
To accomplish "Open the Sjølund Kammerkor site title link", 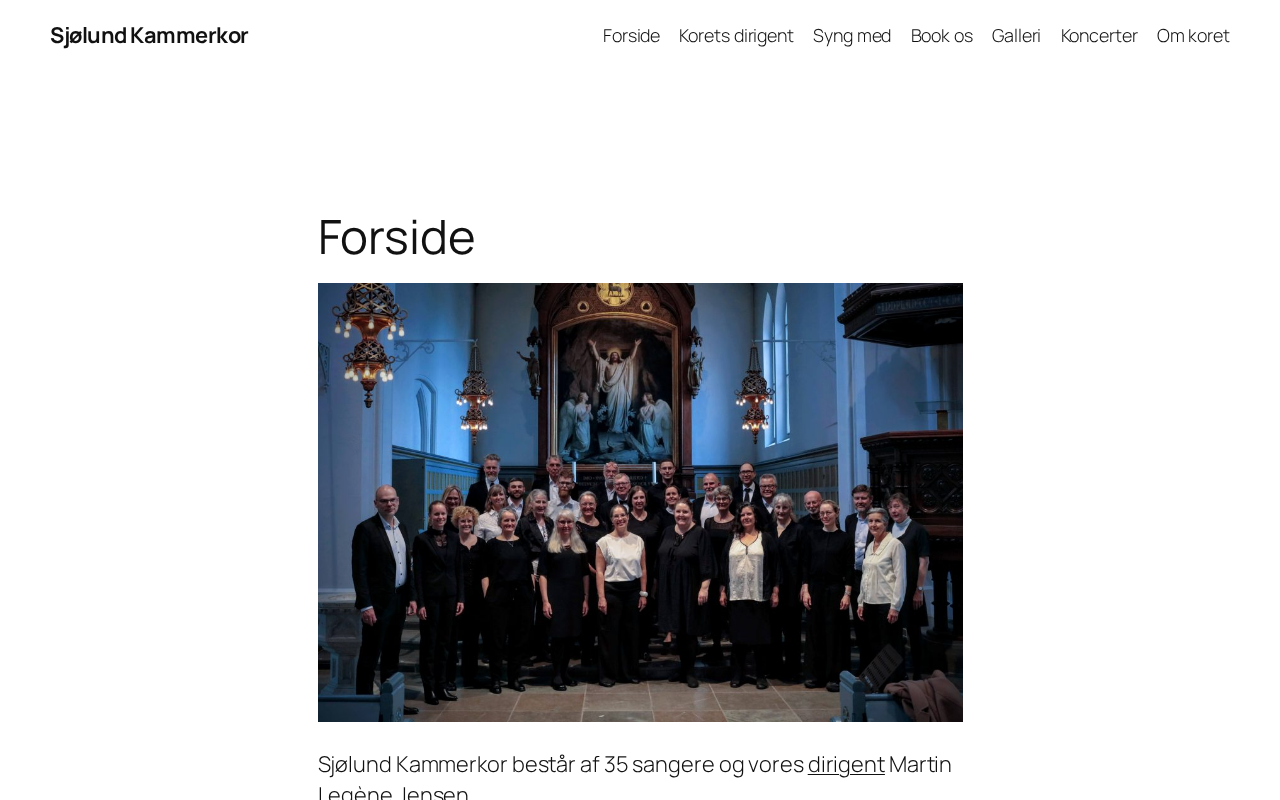I will (149, 35).
